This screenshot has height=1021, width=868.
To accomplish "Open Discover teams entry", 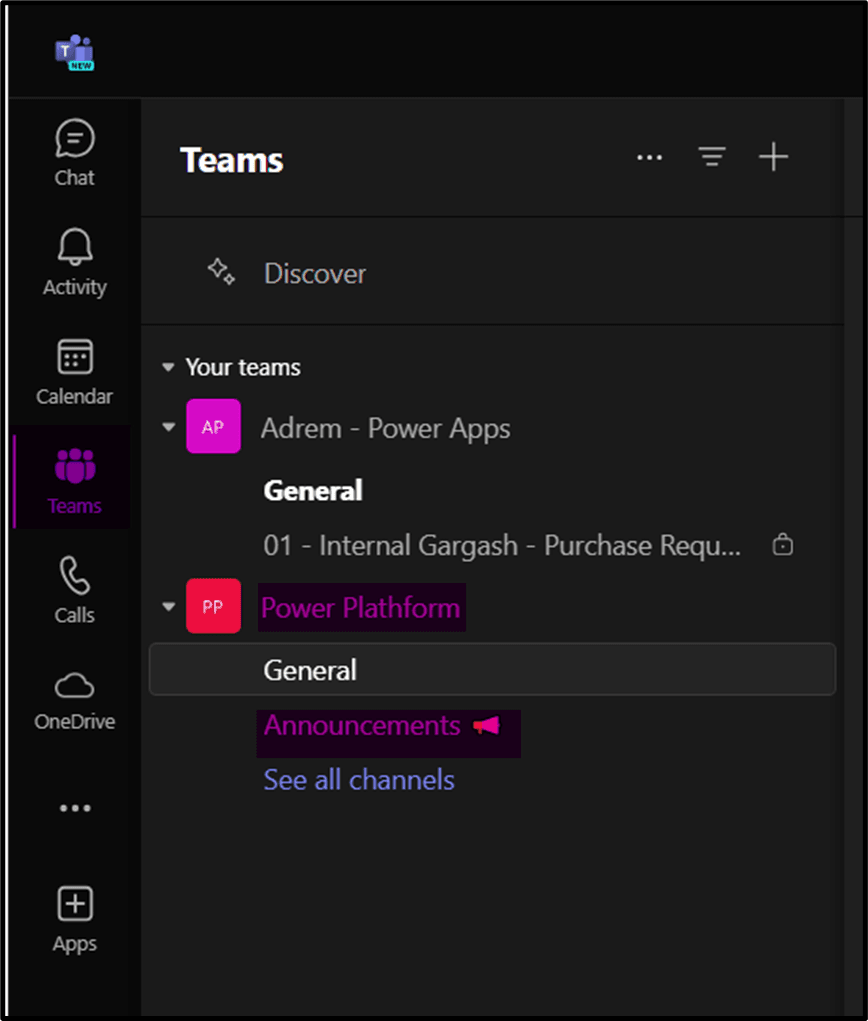I will (x=314, y=274).
